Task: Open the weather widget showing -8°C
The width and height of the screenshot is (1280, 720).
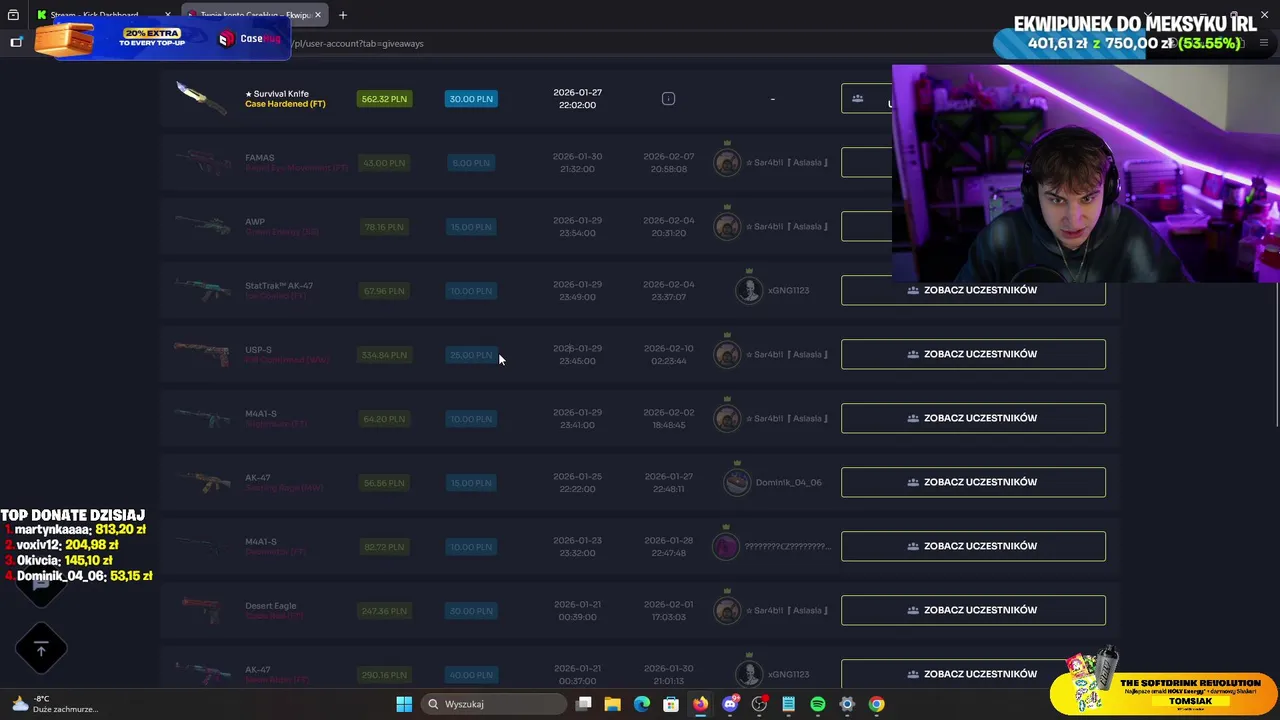Action: [x=55, y=704]
